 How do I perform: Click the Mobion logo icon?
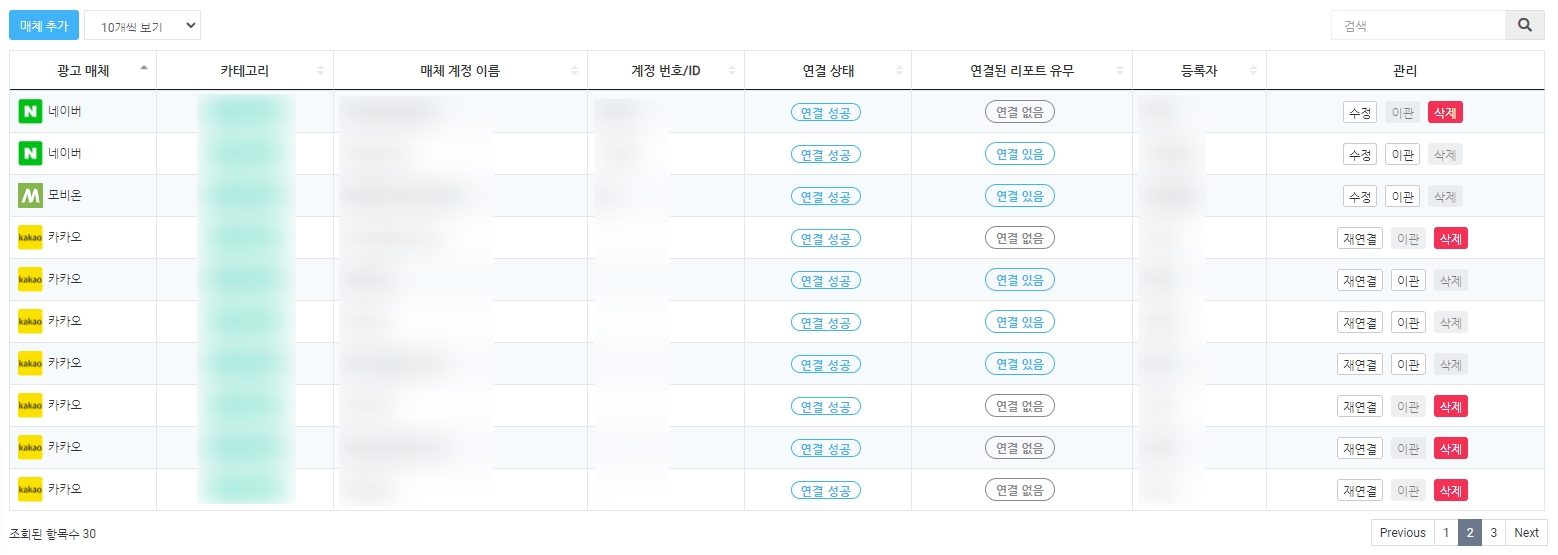[30, 196]
